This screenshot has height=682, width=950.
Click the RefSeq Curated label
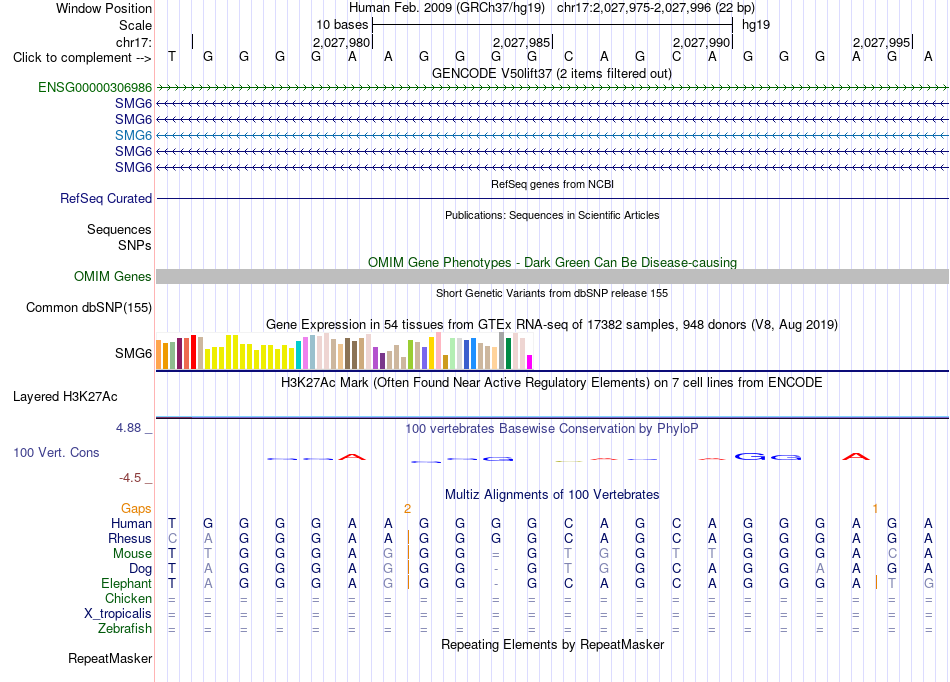(106, 199)
